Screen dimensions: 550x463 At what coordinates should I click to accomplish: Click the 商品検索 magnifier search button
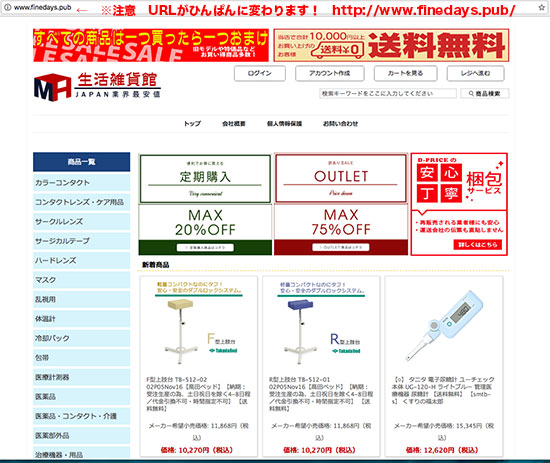tap(485, 94)
